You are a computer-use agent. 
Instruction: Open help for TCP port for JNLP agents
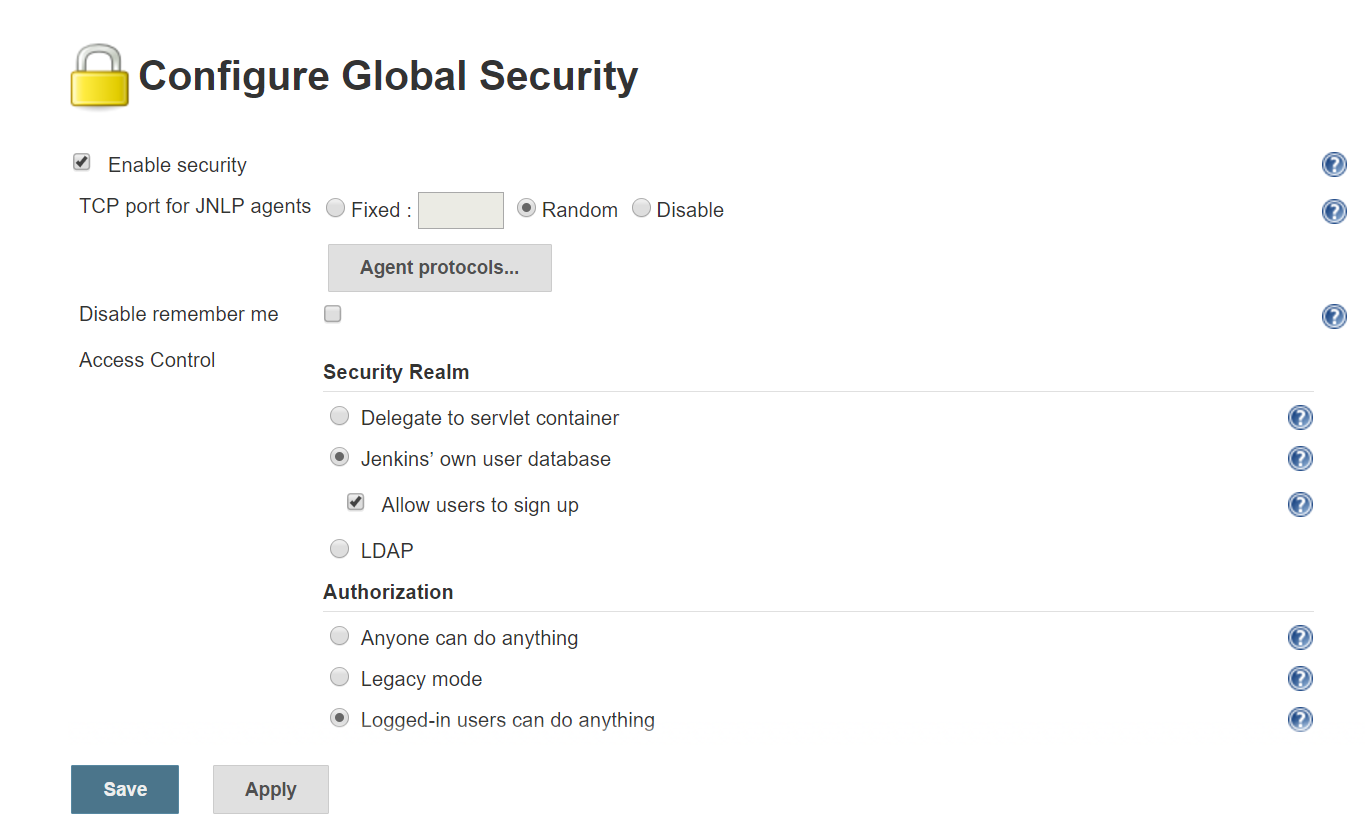[x=1334, y=211]
